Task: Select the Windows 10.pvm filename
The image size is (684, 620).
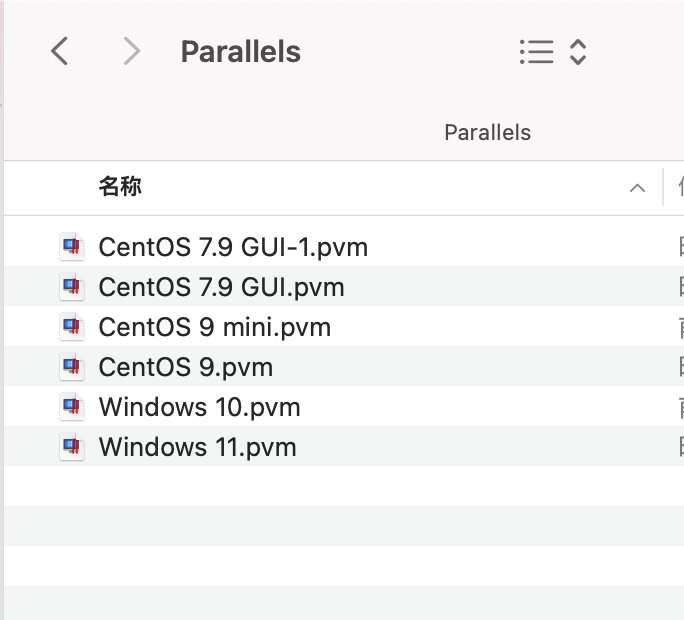Action: click(200, 407)
